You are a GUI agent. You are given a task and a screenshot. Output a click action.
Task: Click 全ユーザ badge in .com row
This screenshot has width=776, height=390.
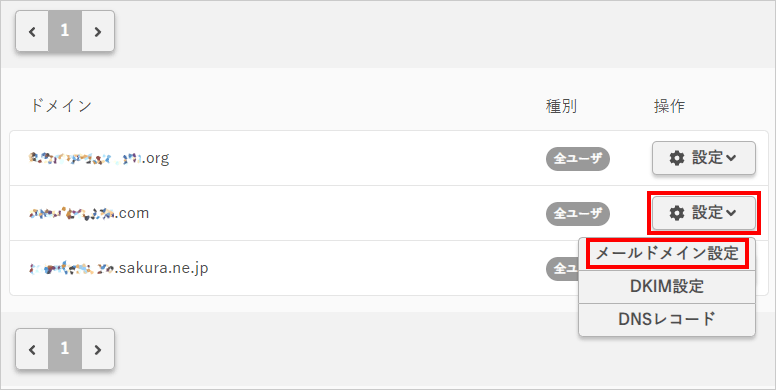[x=578, y=213]
